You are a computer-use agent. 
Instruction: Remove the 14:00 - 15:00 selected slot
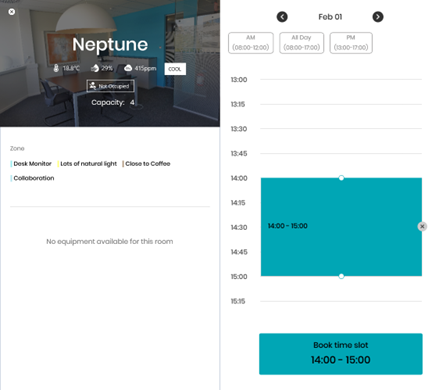coord(422,226)
